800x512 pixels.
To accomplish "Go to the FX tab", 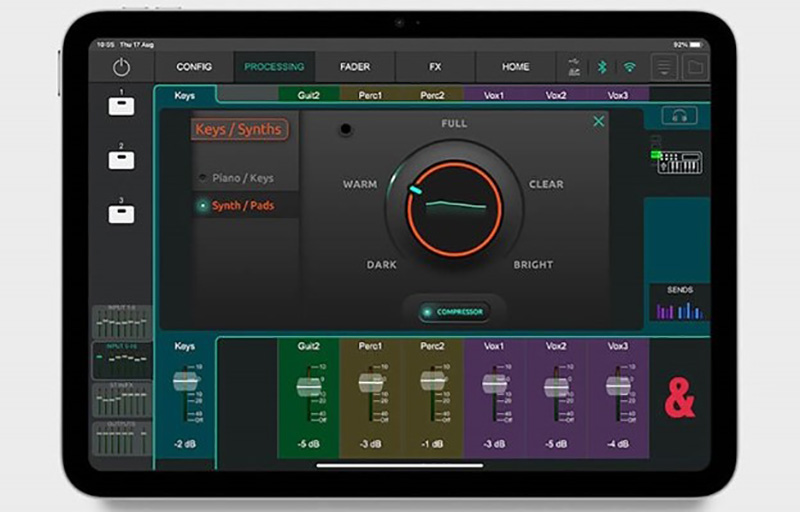I will coord(435,67).
